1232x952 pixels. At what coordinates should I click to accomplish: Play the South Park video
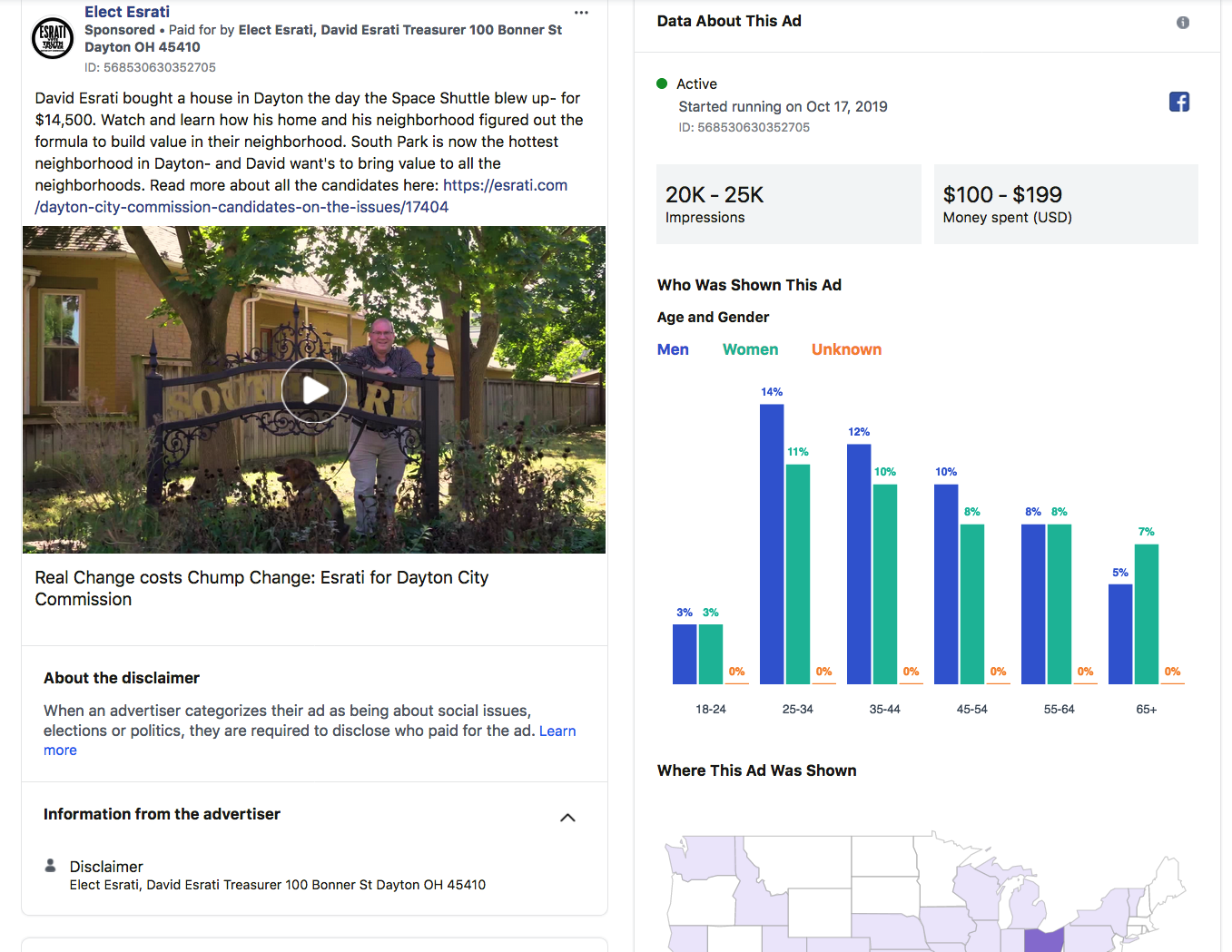(x=313, y=390)
